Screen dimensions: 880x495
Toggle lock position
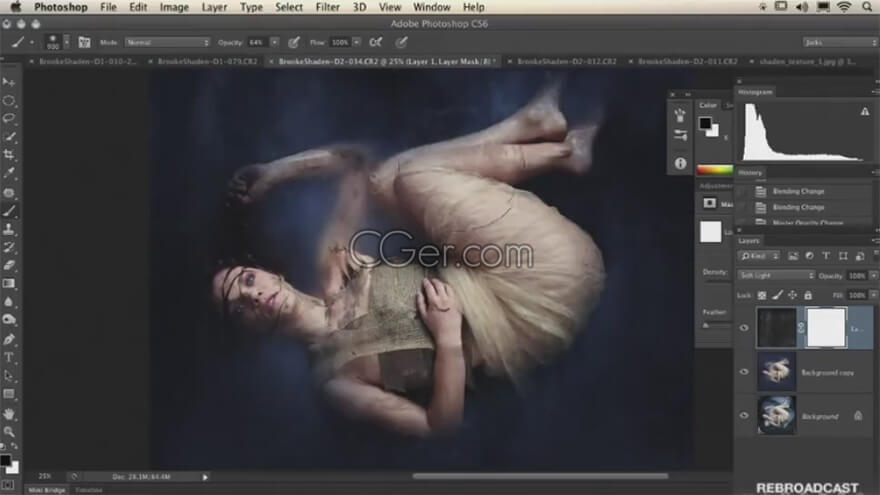[792, 295]
